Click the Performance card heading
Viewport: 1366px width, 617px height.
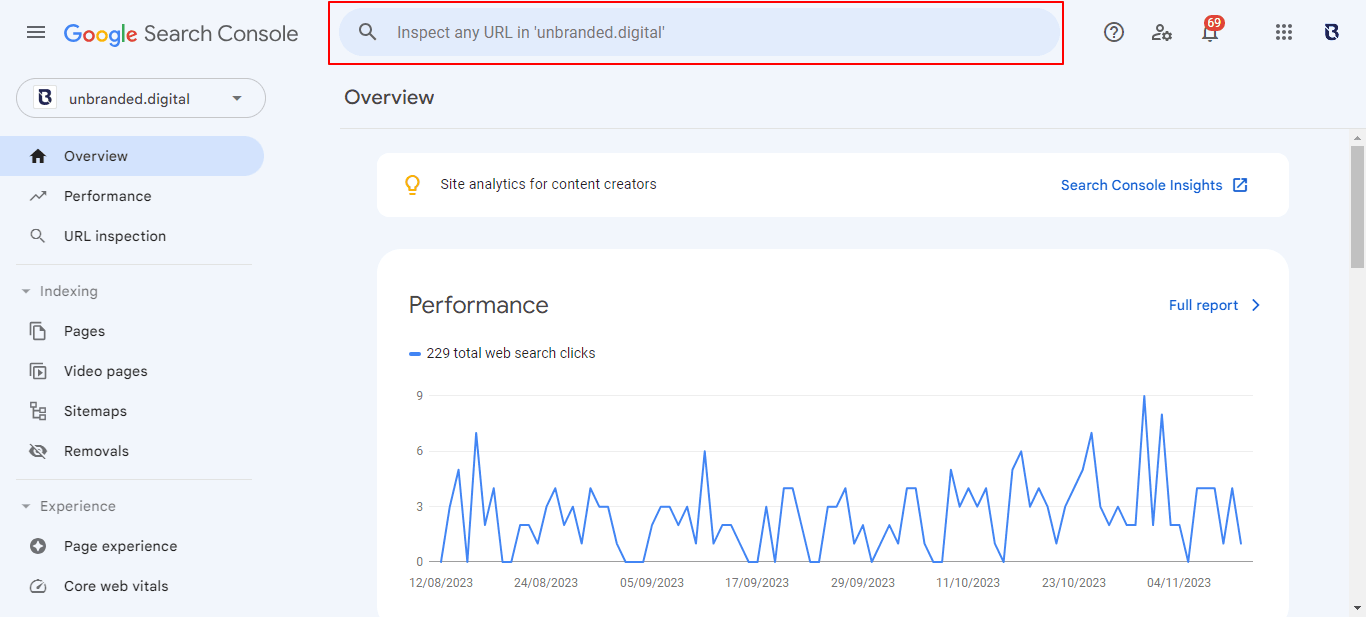coord(479,305)
